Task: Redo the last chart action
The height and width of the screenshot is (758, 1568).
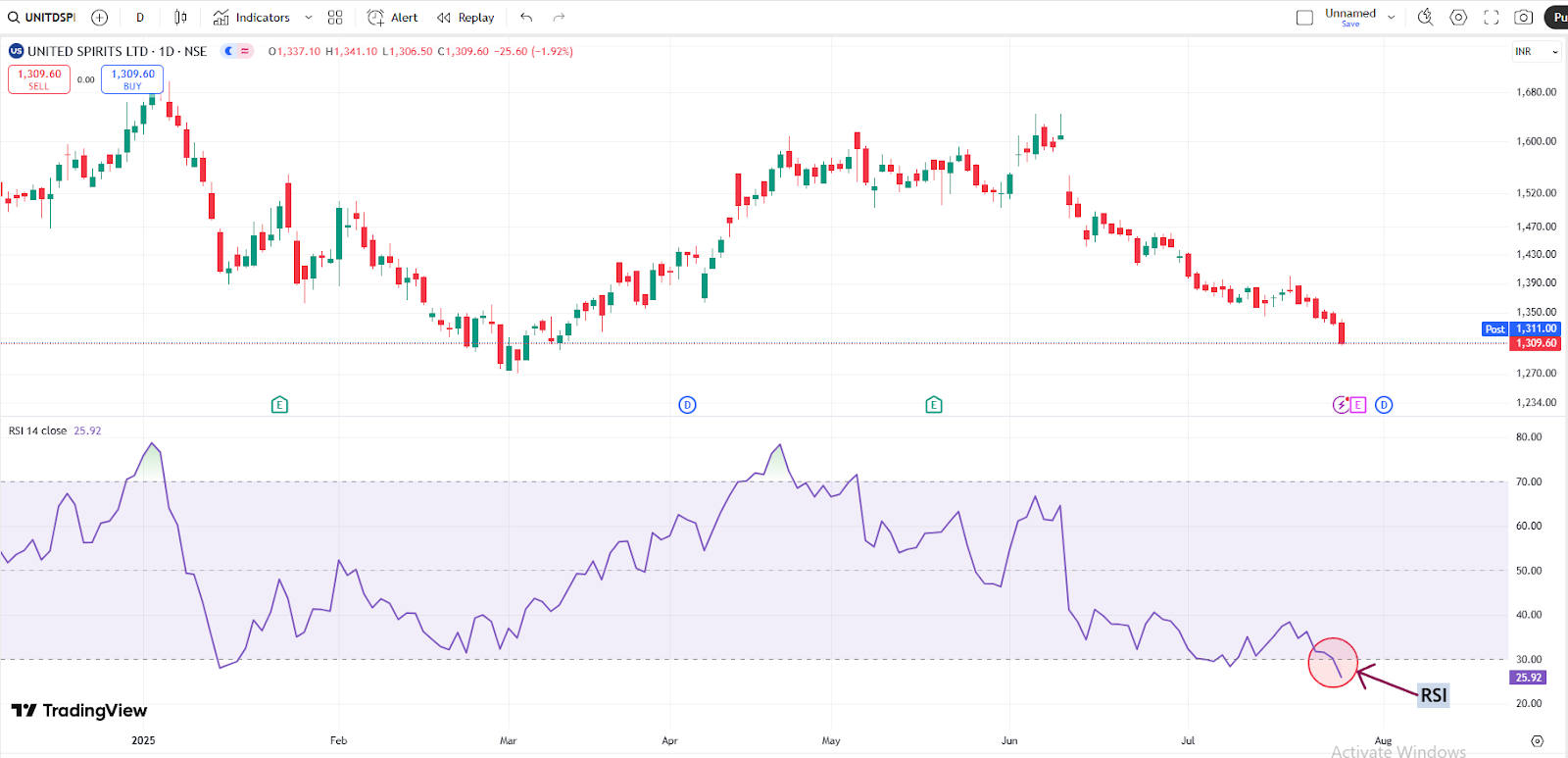Action: tap(559, 18)
